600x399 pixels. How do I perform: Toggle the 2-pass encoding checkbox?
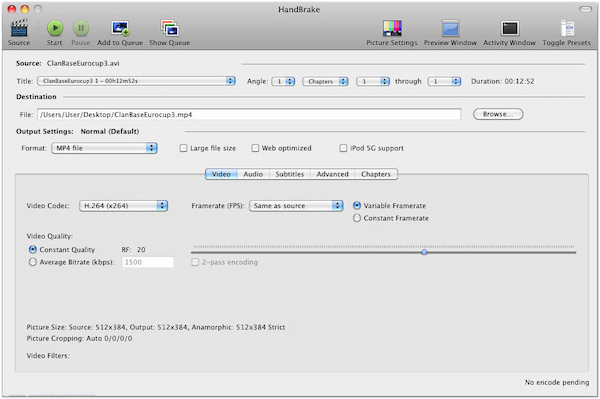[x=195, y=262]
